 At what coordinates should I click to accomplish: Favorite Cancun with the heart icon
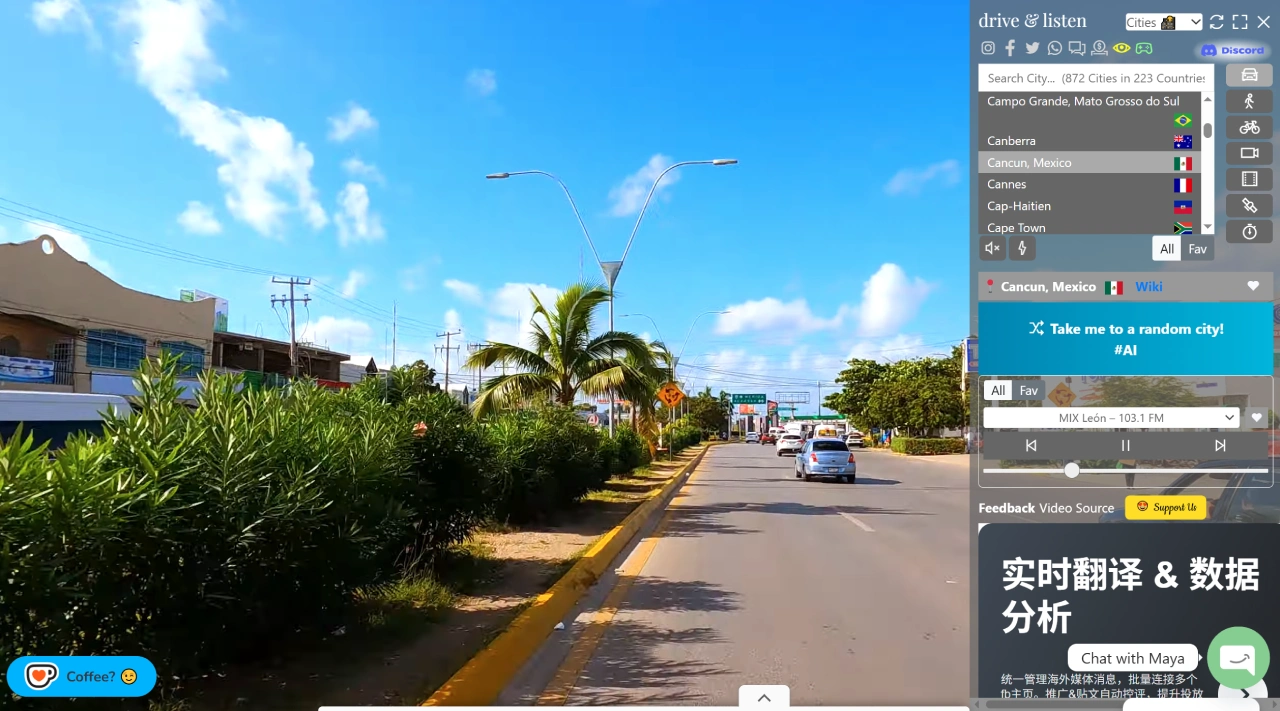(x=1253, y=287)
